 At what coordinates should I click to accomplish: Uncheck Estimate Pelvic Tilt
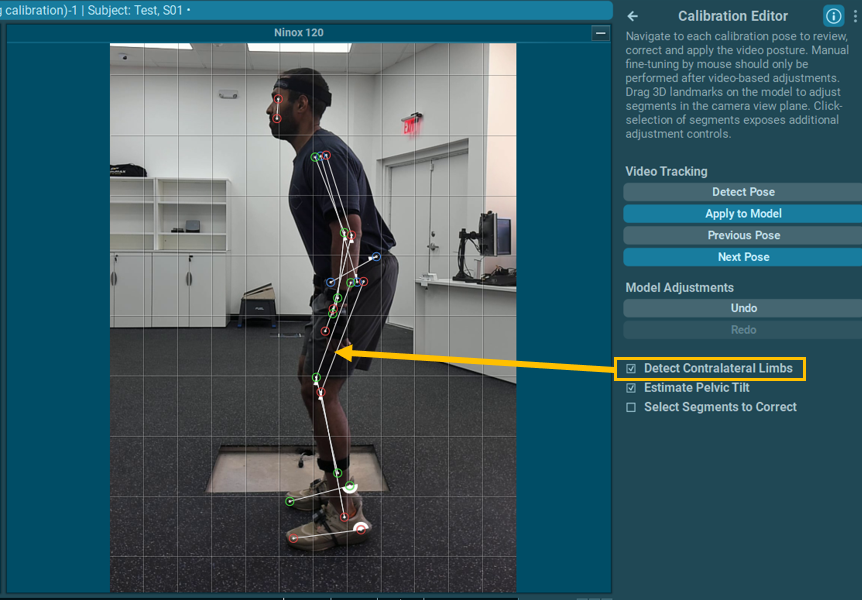631,388
